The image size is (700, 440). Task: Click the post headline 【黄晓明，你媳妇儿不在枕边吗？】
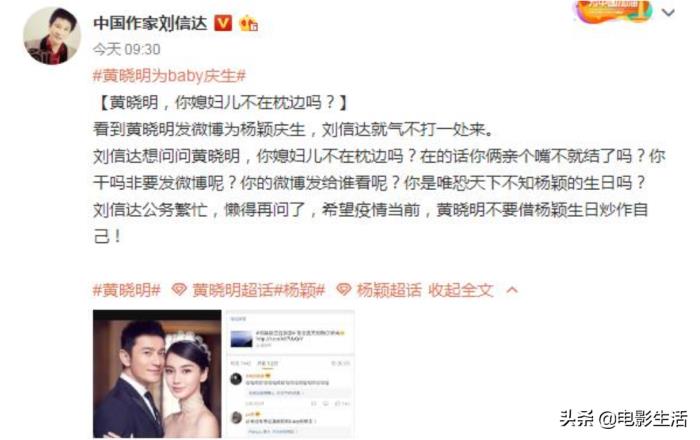pyautogui.click(x=221, y=103)
